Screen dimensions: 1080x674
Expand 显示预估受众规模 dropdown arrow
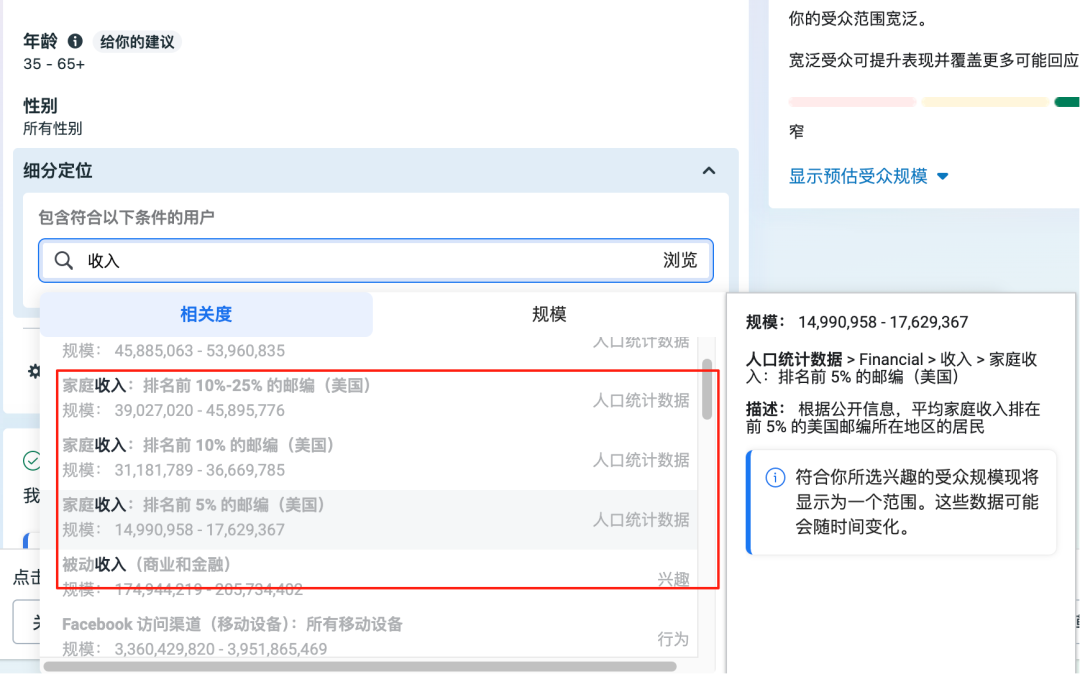tap(943, 177)
